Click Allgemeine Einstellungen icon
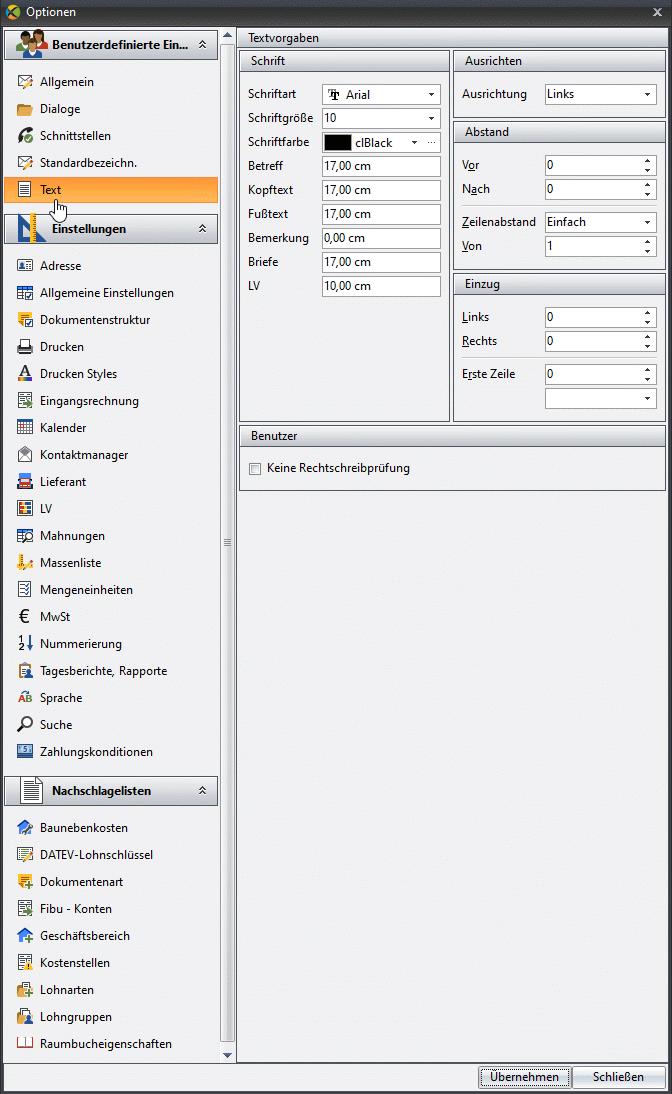Screen dimensions: 672x1094 click(25, 293)
